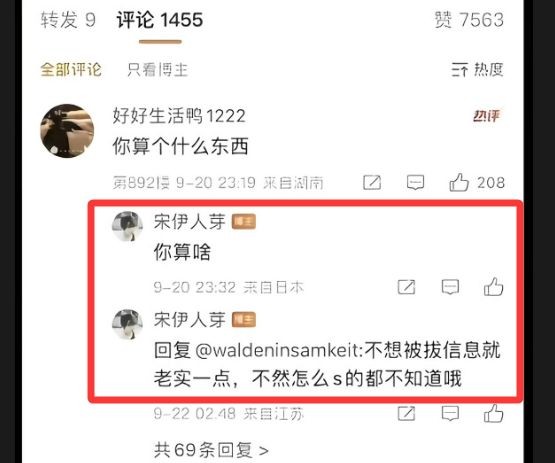Screen dimensions: 555x463
Task: Tap repost icon on 你算啥 reply
Action: pos(406,287)
